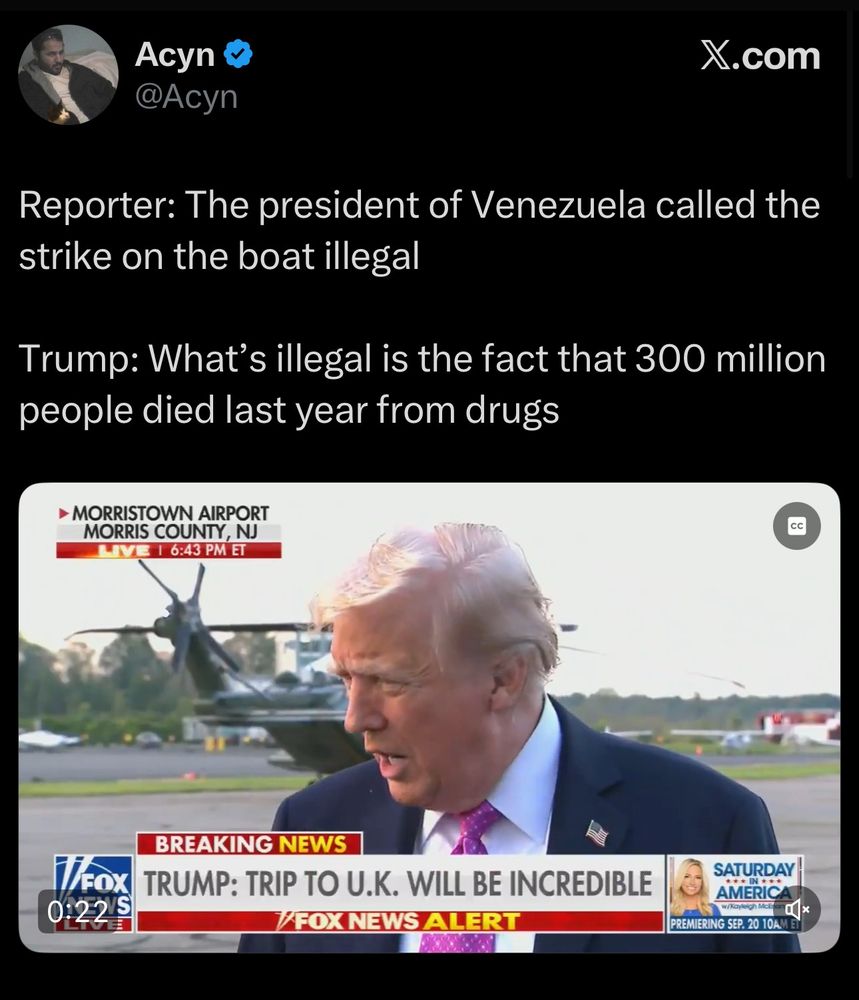
Task: Click the headline about trip to U.K.
Action: tap(398, 883)
